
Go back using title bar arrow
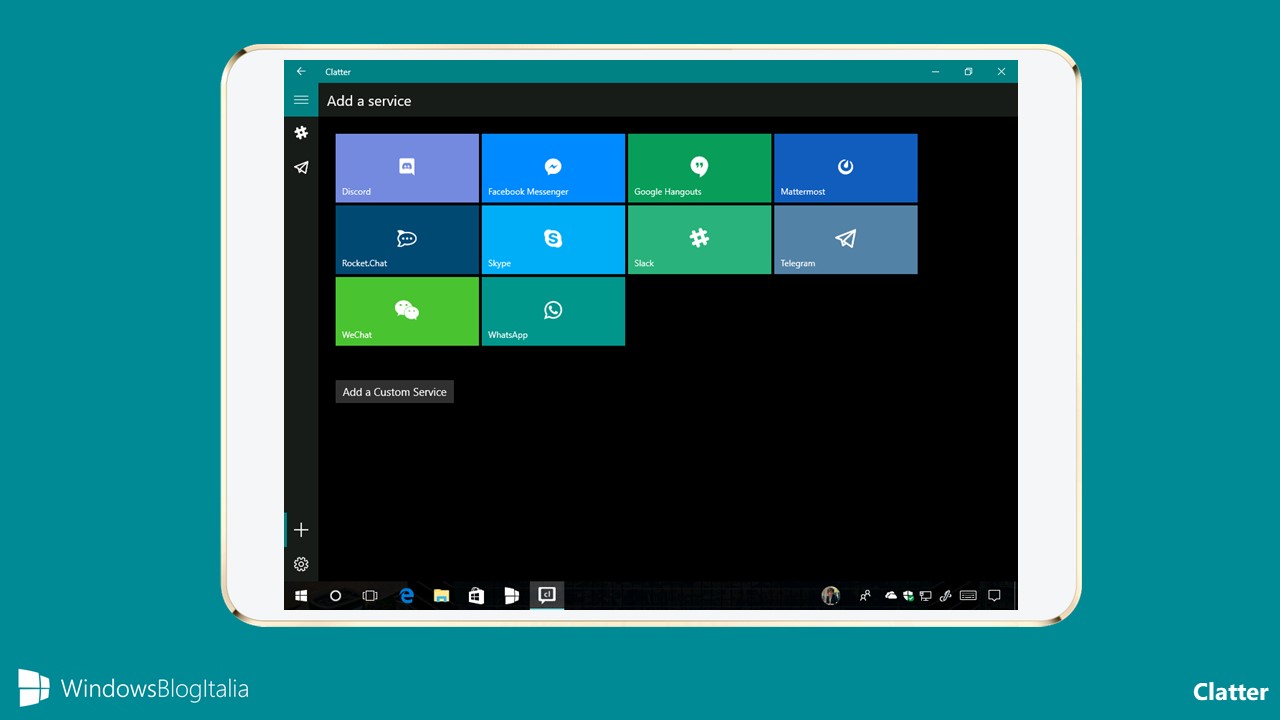coord(301,72)
